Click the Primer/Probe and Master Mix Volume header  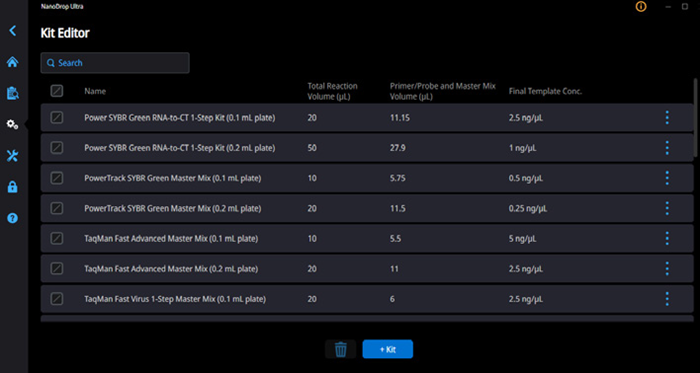(x=442, y=91)
